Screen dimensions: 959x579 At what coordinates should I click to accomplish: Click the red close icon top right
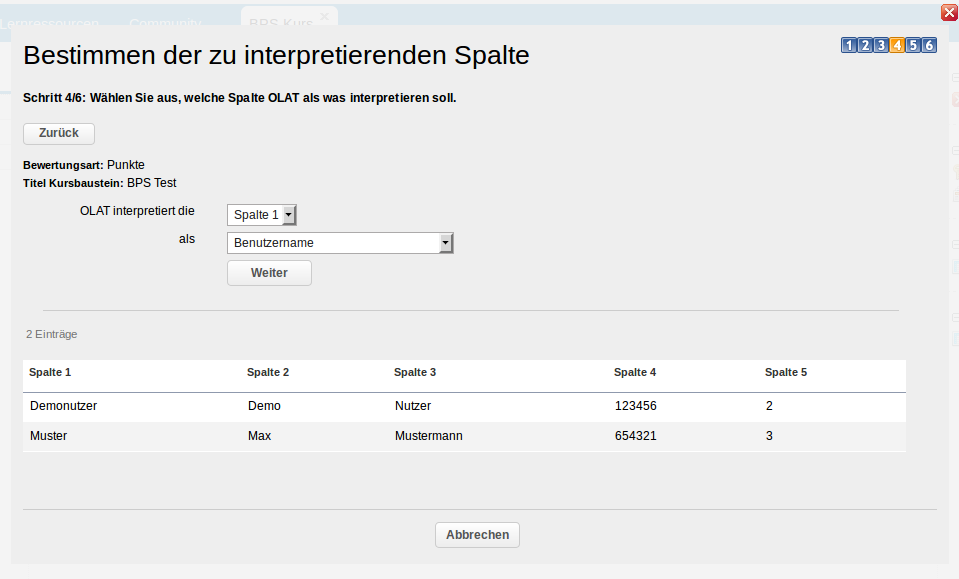pos(948,12)
